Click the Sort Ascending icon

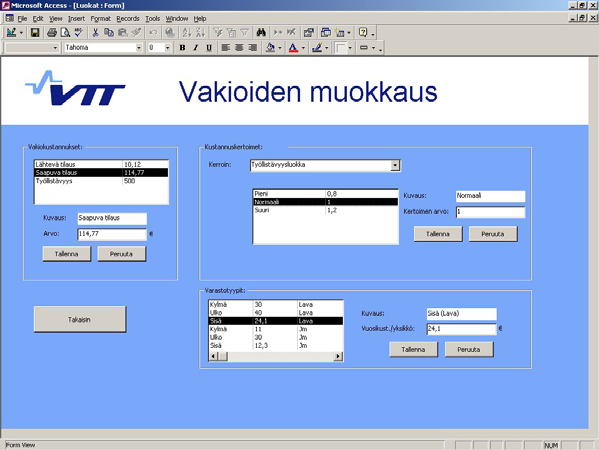186,32
